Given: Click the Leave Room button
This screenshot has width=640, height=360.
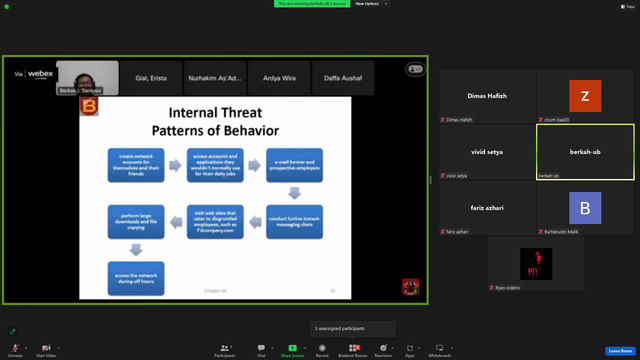Looking at the screenshot, I should click(x=620, y=351).
